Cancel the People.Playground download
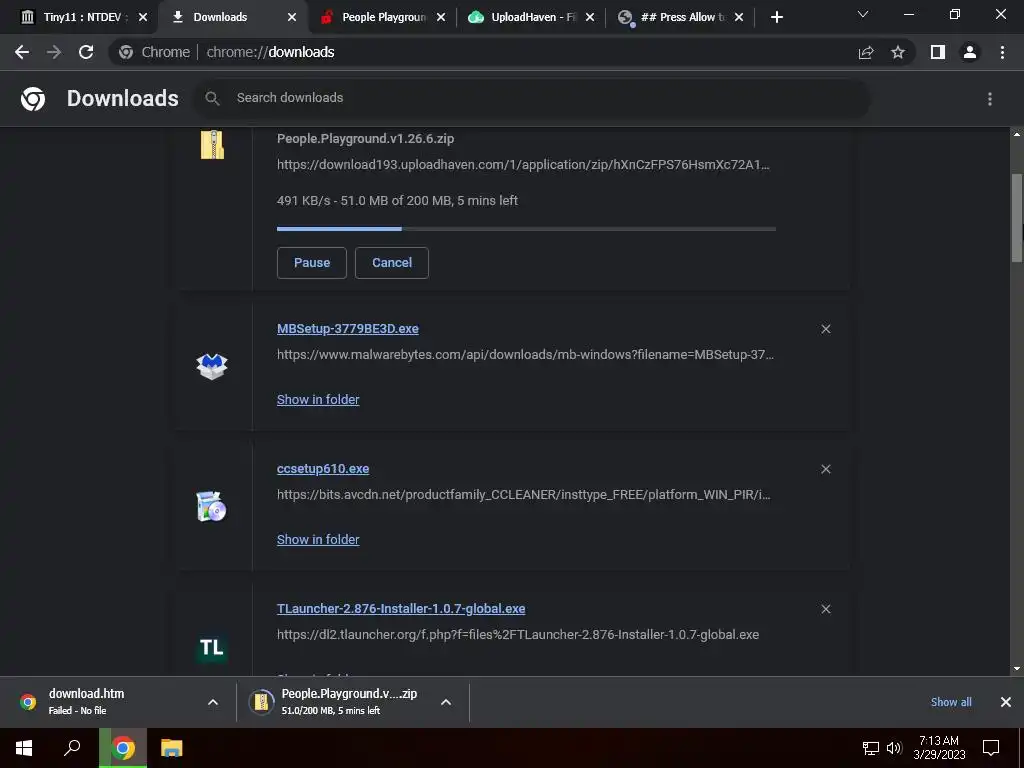This screenshot has height=768, width=1024. click(392, 263)
